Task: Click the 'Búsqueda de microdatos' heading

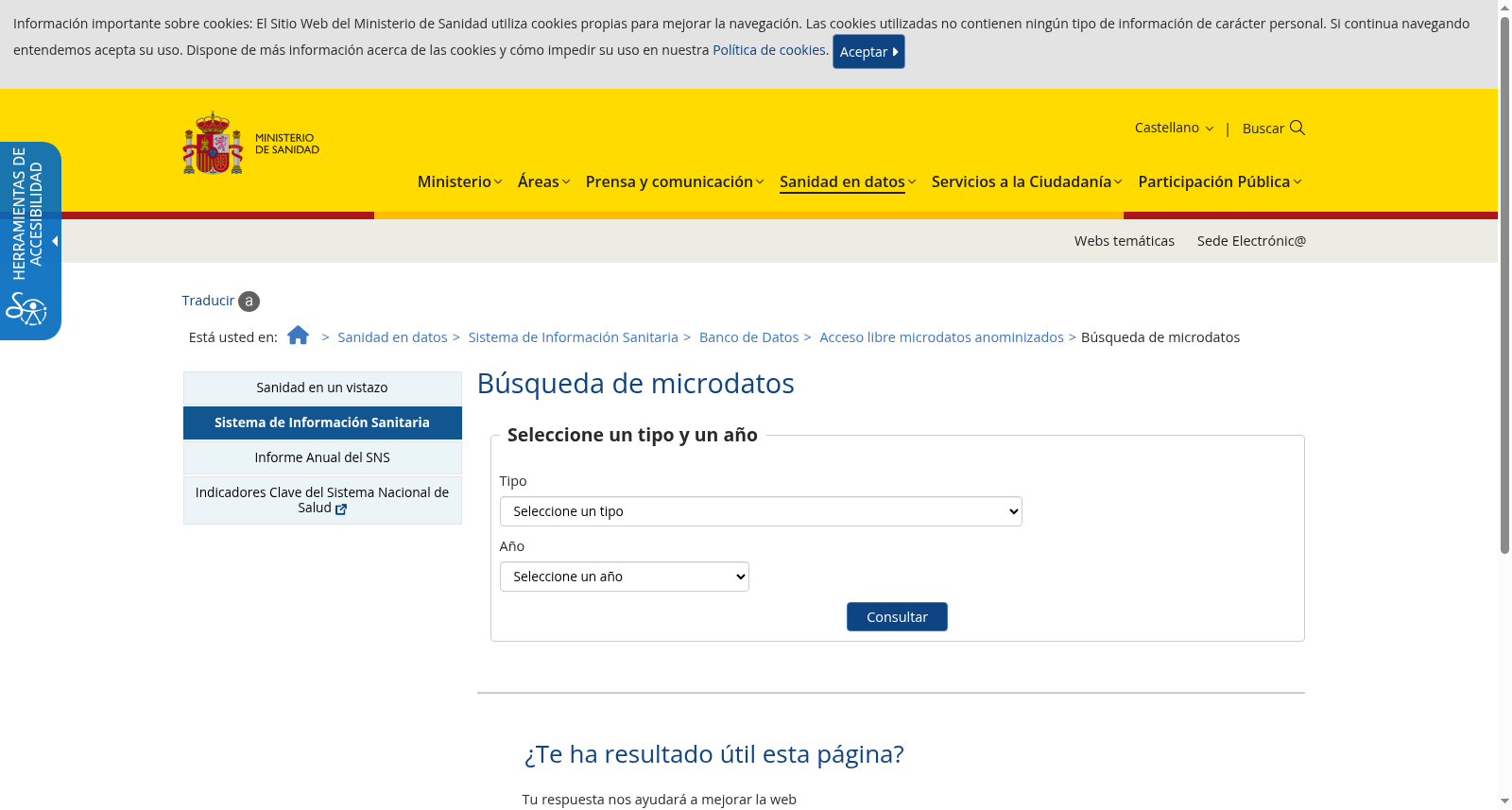Action: click(635, 384)
